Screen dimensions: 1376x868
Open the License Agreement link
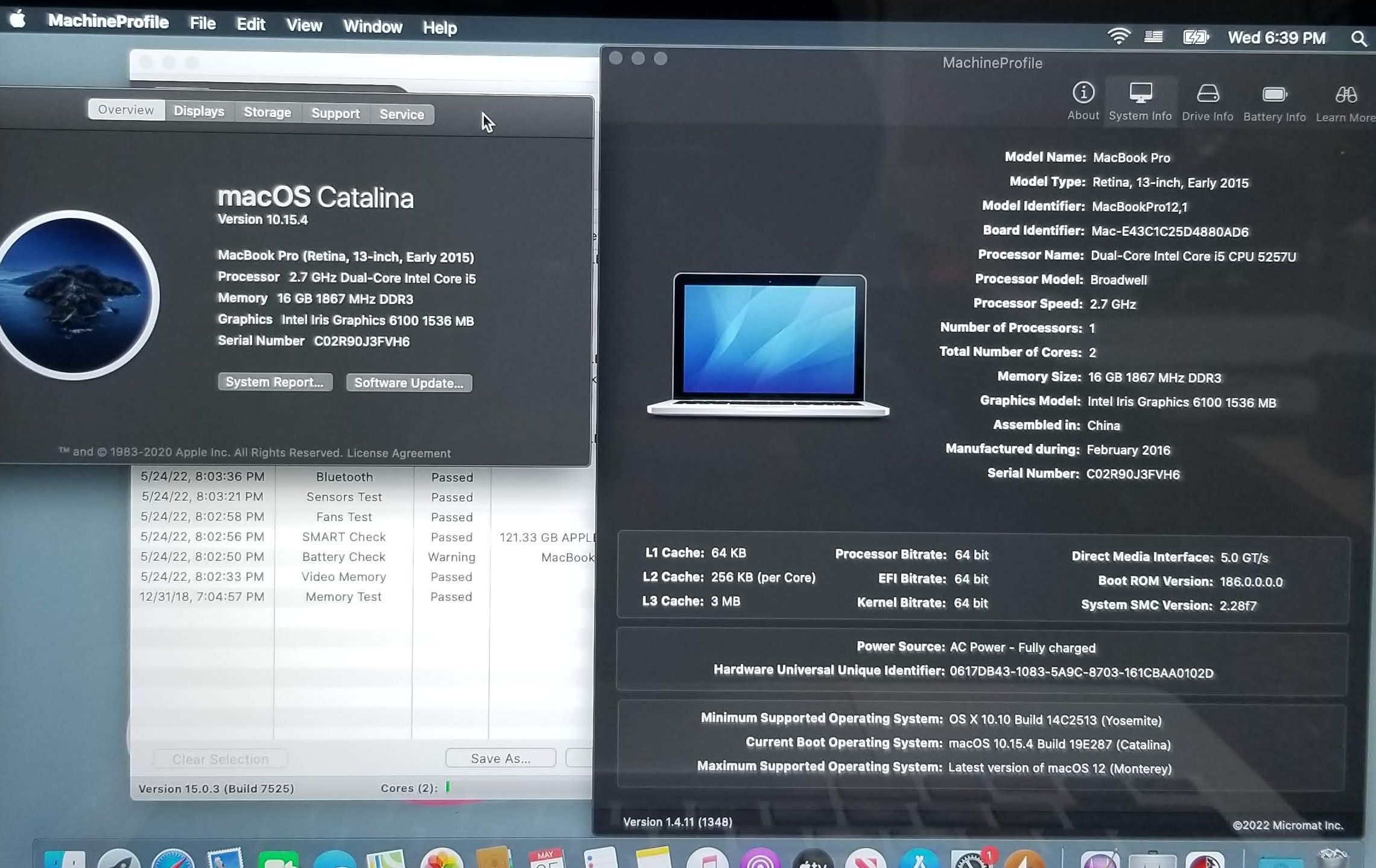398,453
